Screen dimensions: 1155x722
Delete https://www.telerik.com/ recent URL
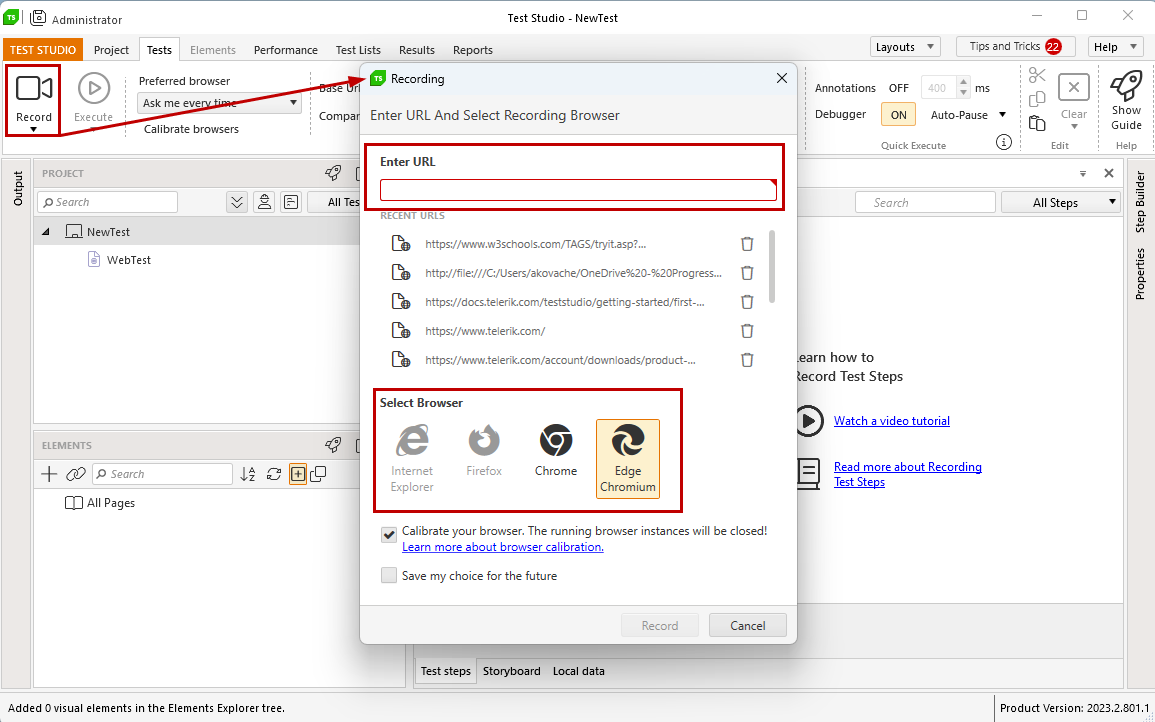pos(747,331)
